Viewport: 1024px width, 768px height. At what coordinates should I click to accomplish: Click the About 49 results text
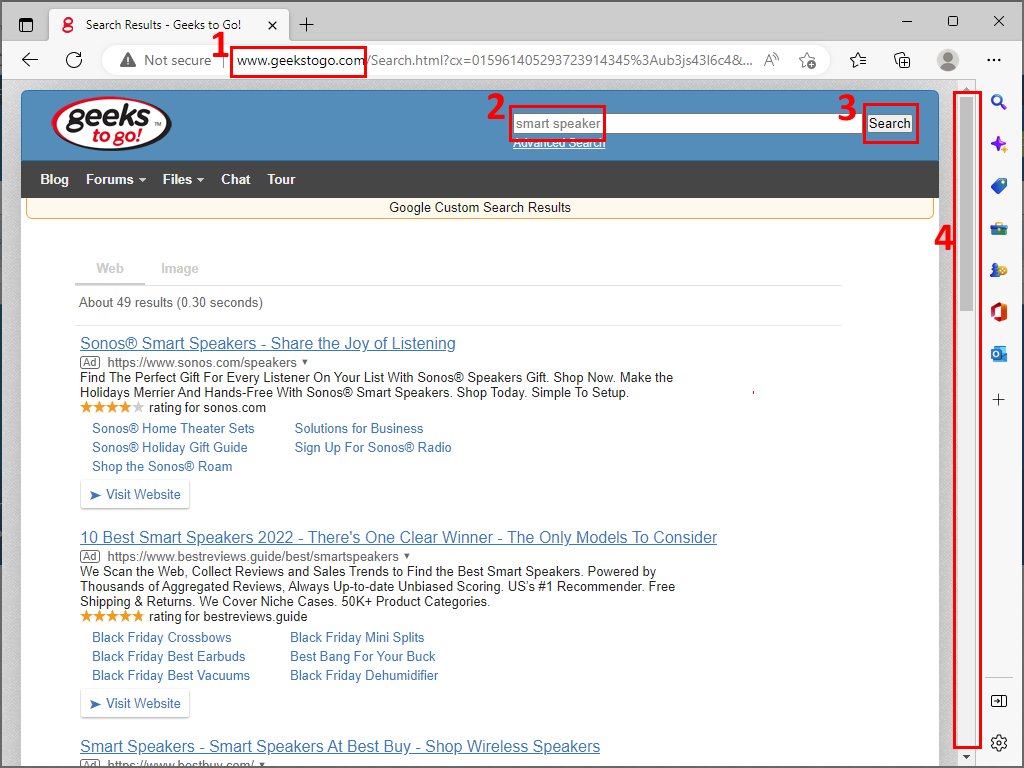point(170,302)
